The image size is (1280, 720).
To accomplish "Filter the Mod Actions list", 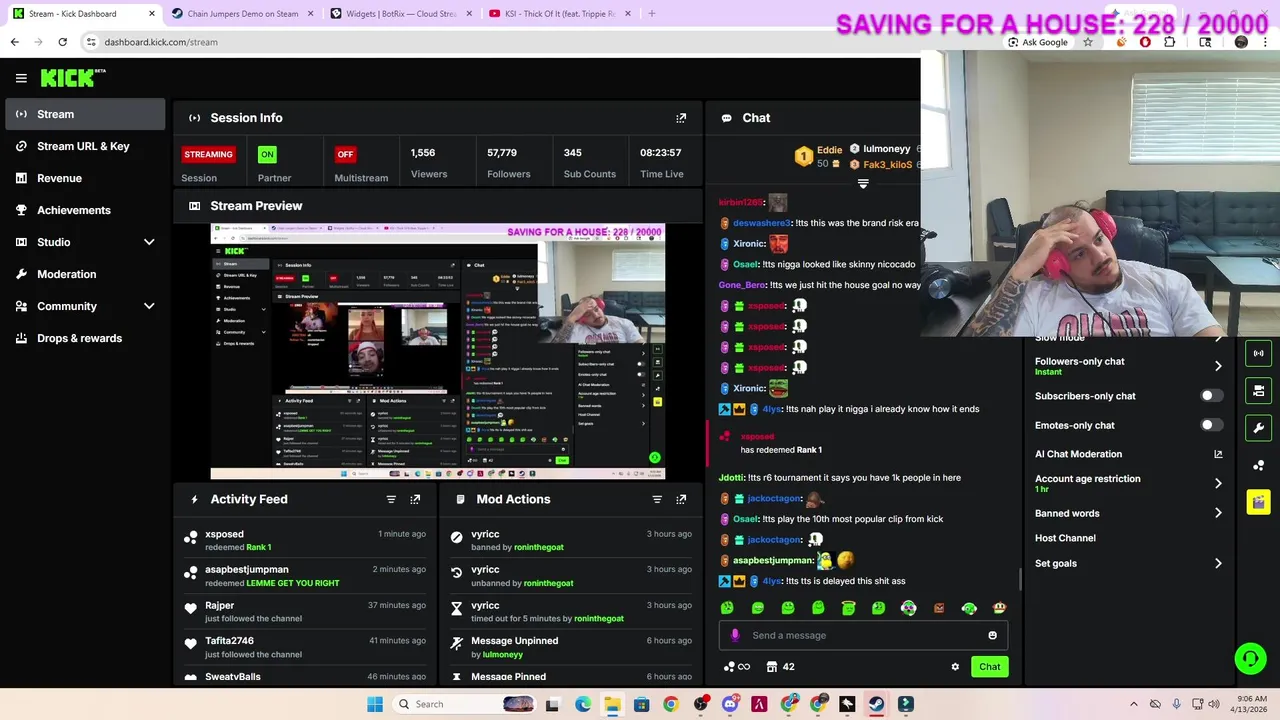I will coord(657,499).
